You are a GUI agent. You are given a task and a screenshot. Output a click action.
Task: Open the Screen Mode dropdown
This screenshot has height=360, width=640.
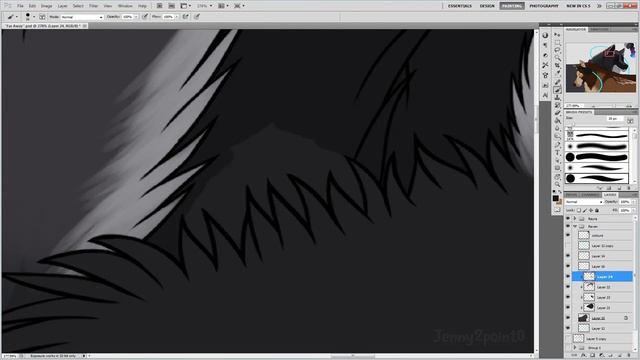click(x=239, y=6)
